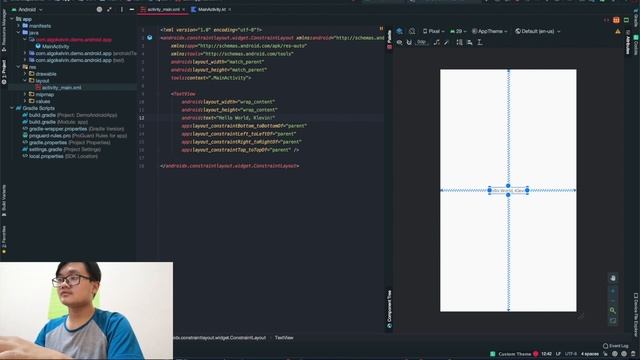Open the Android project view dropdown
640x360 pixels.
[x=27, y=9]
